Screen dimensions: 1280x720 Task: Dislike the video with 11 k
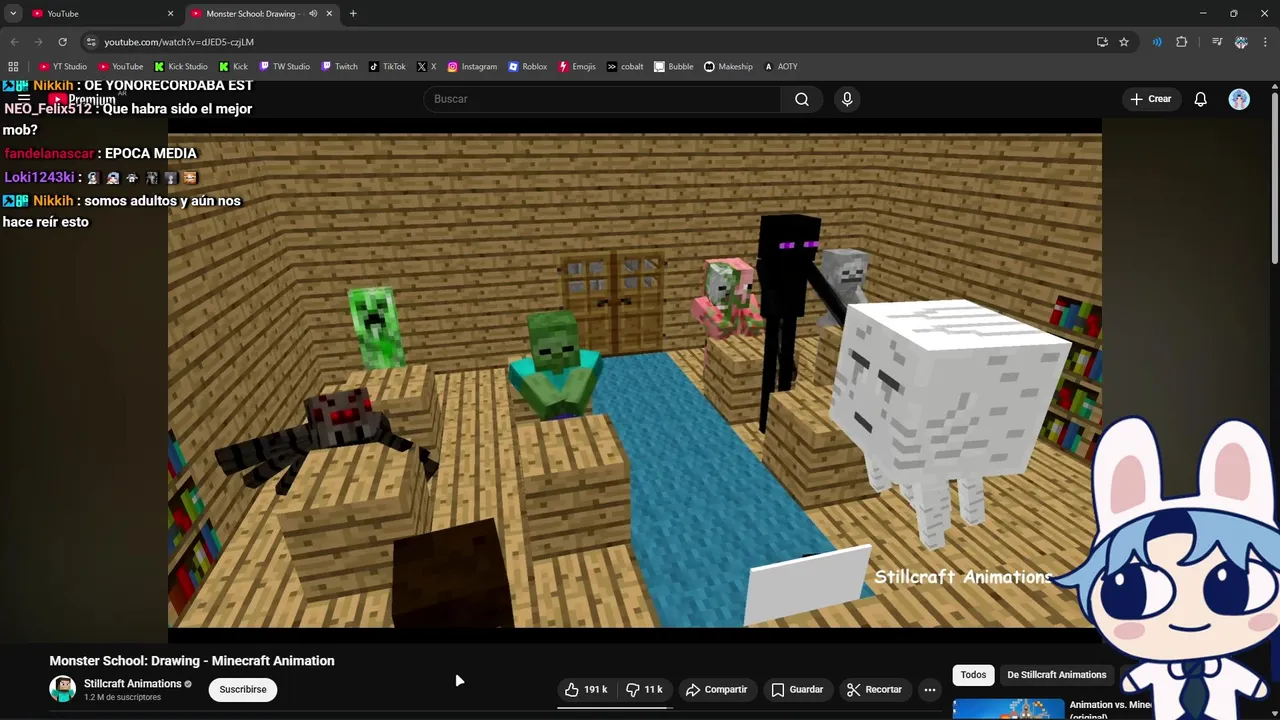645,689
